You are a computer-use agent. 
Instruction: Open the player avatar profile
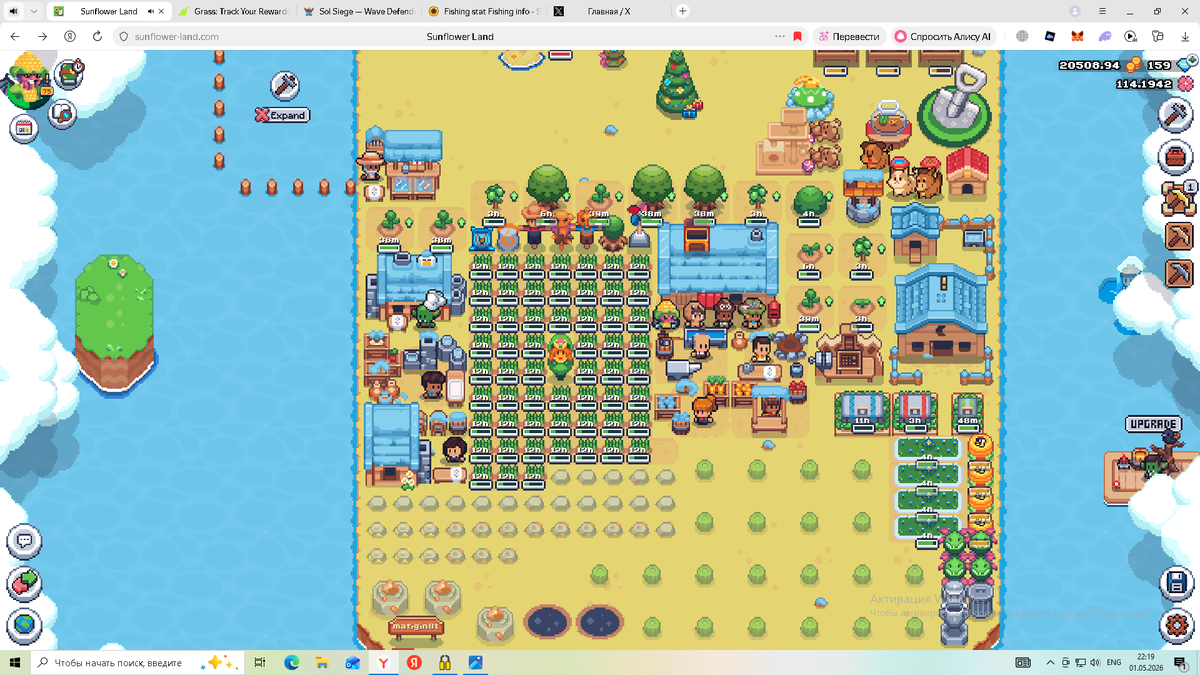pyautogui.click(x=28, y=82)
